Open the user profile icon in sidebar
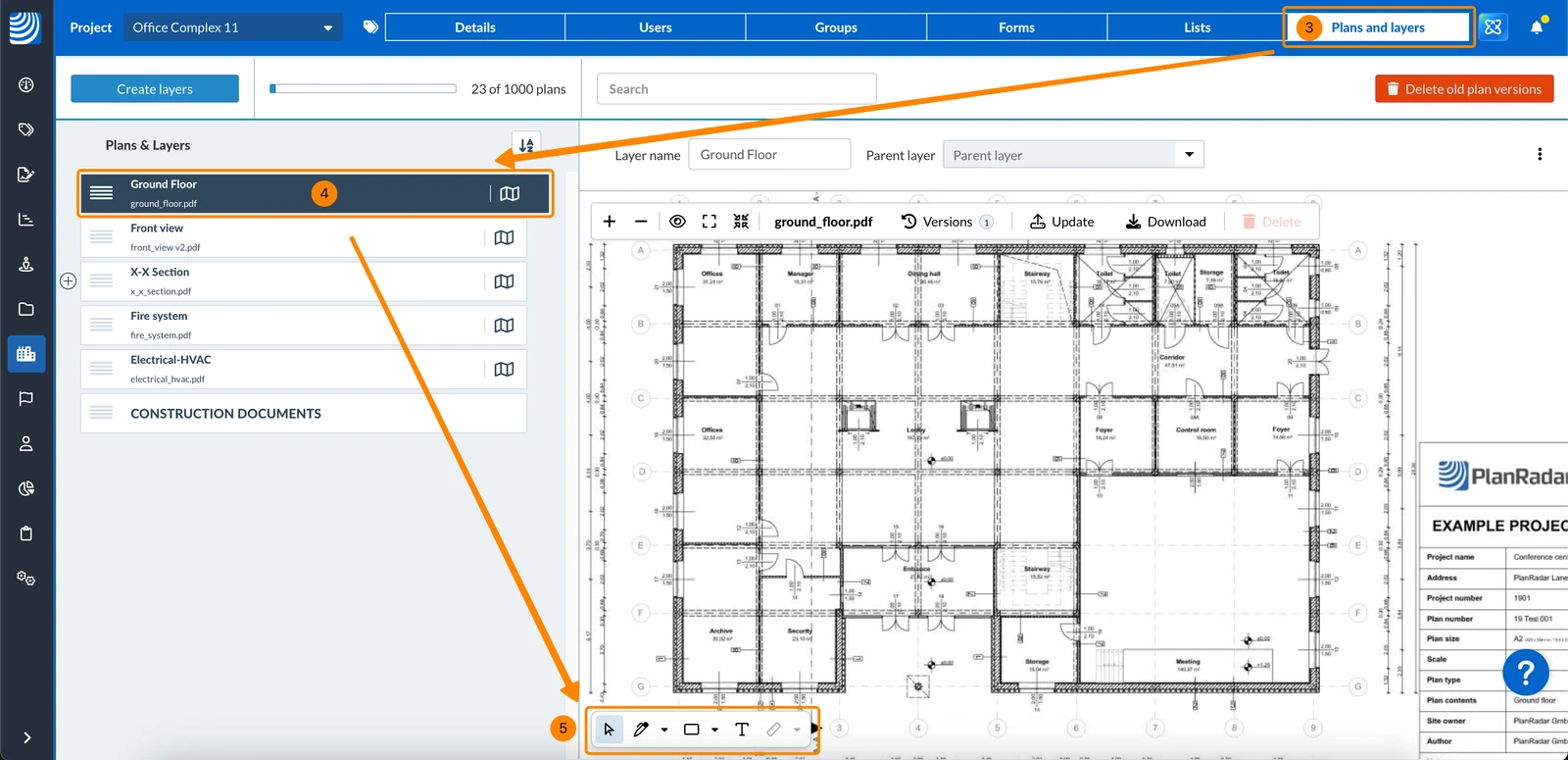The height and width of the screenshot is (760, 1568). coord(26,443)
